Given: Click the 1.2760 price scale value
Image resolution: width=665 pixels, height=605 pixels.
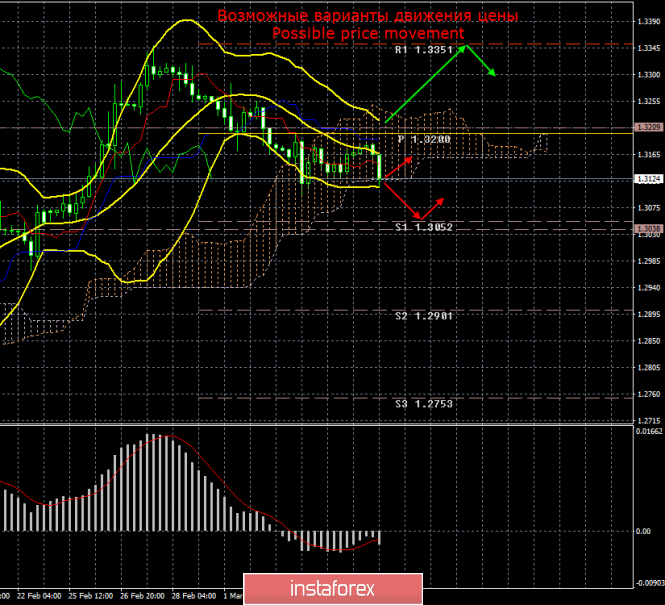Looking at the screenshot, I should pos(649,394).
